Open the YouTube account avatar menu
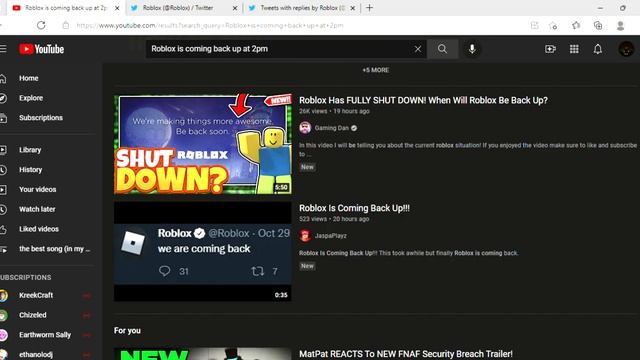Viewport: 640px width, 360px height. pos(626,49)
